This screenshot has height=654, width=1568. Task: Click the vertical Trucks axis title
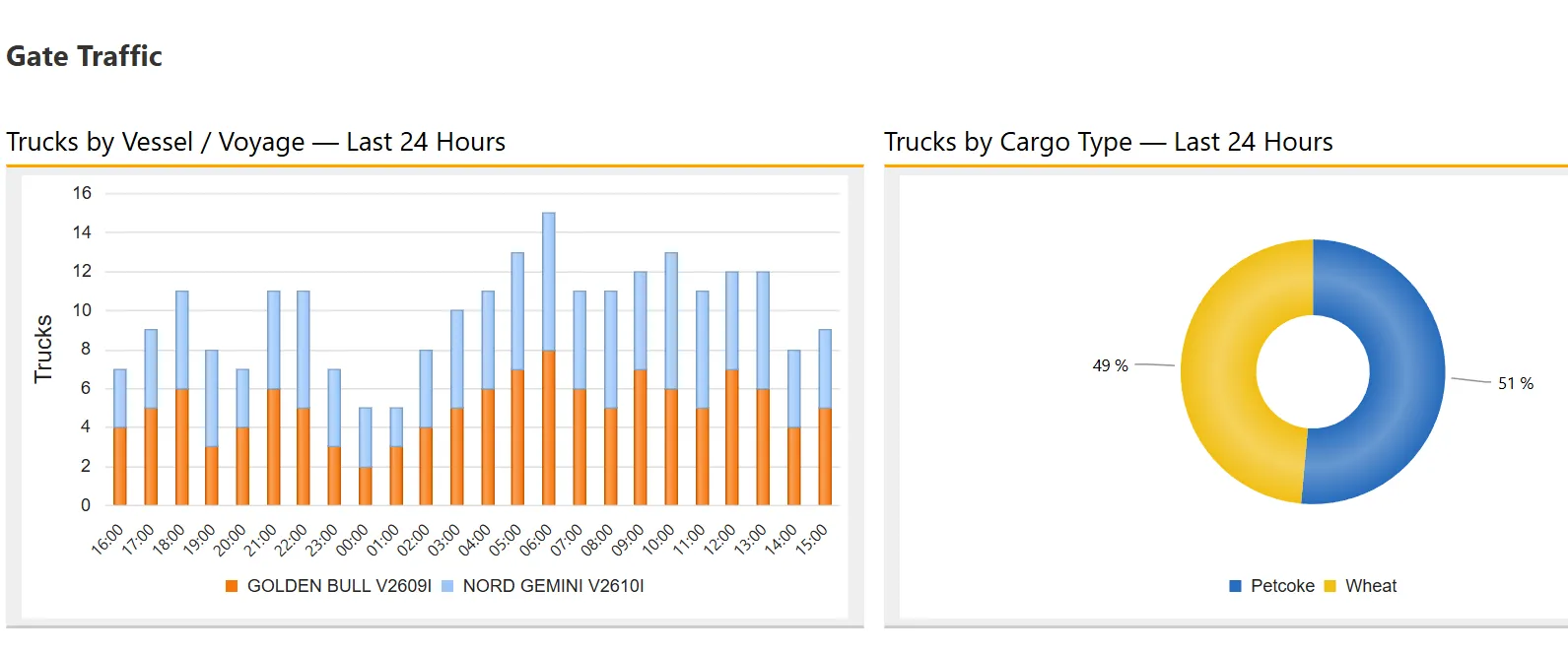(42, 349)
